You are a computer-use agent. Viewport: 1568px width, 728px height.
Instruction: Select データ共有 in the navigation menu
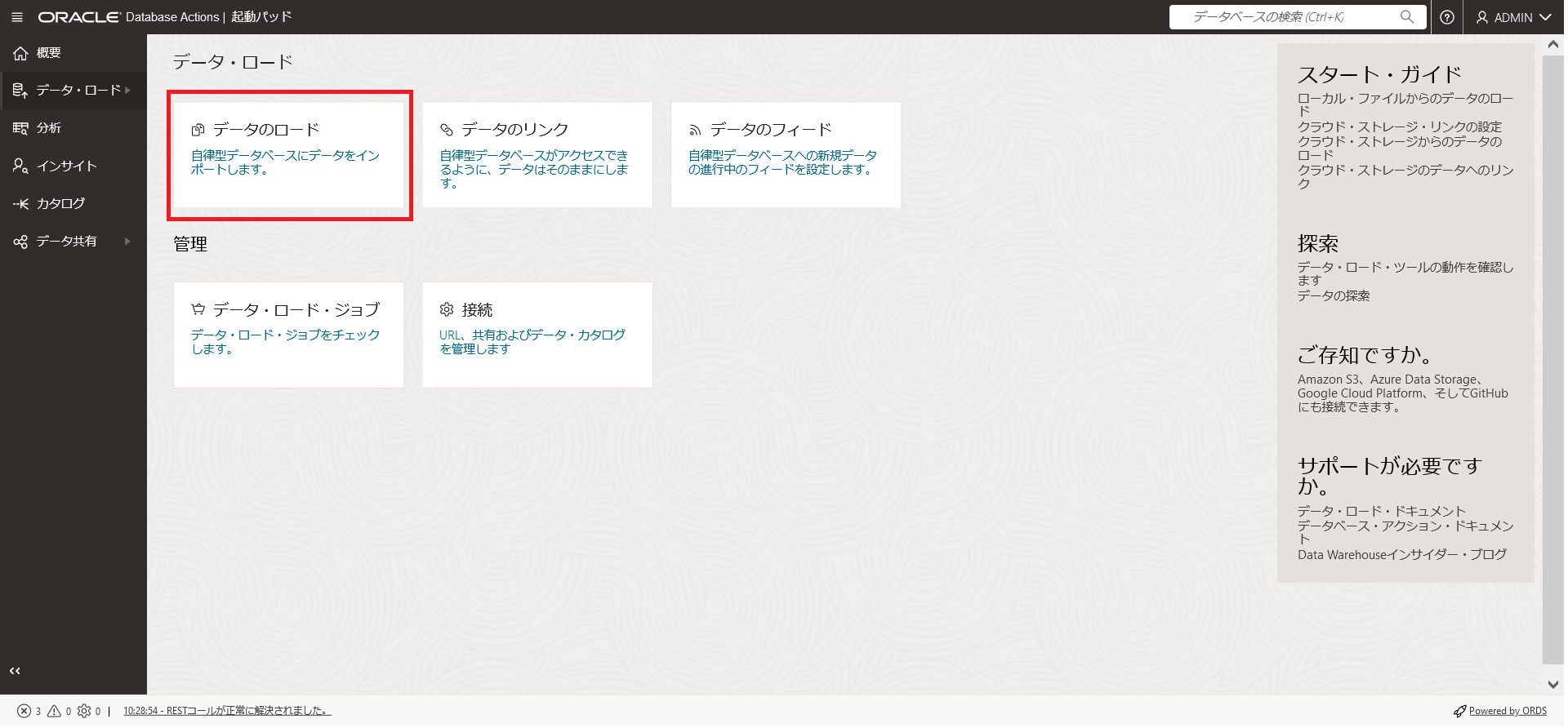pos(73,242)
